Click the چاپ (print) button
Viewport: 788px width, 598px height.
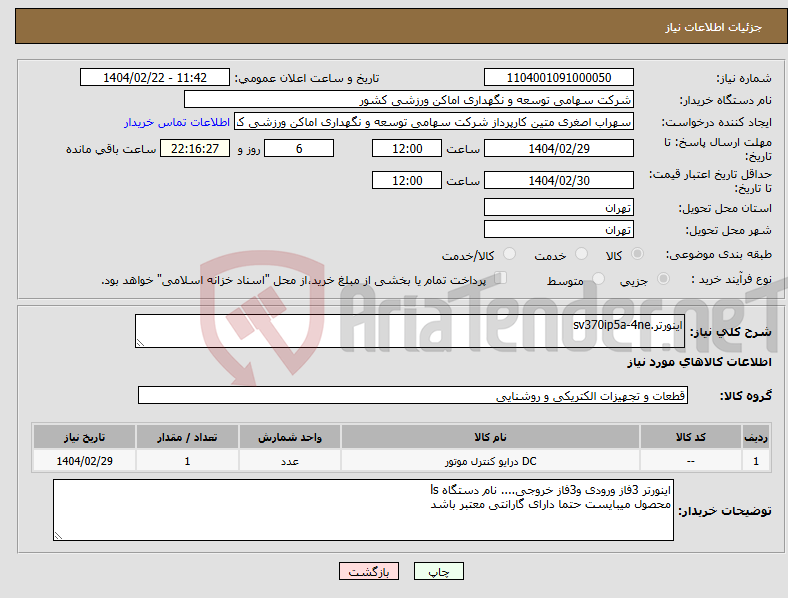coord(438,571)
